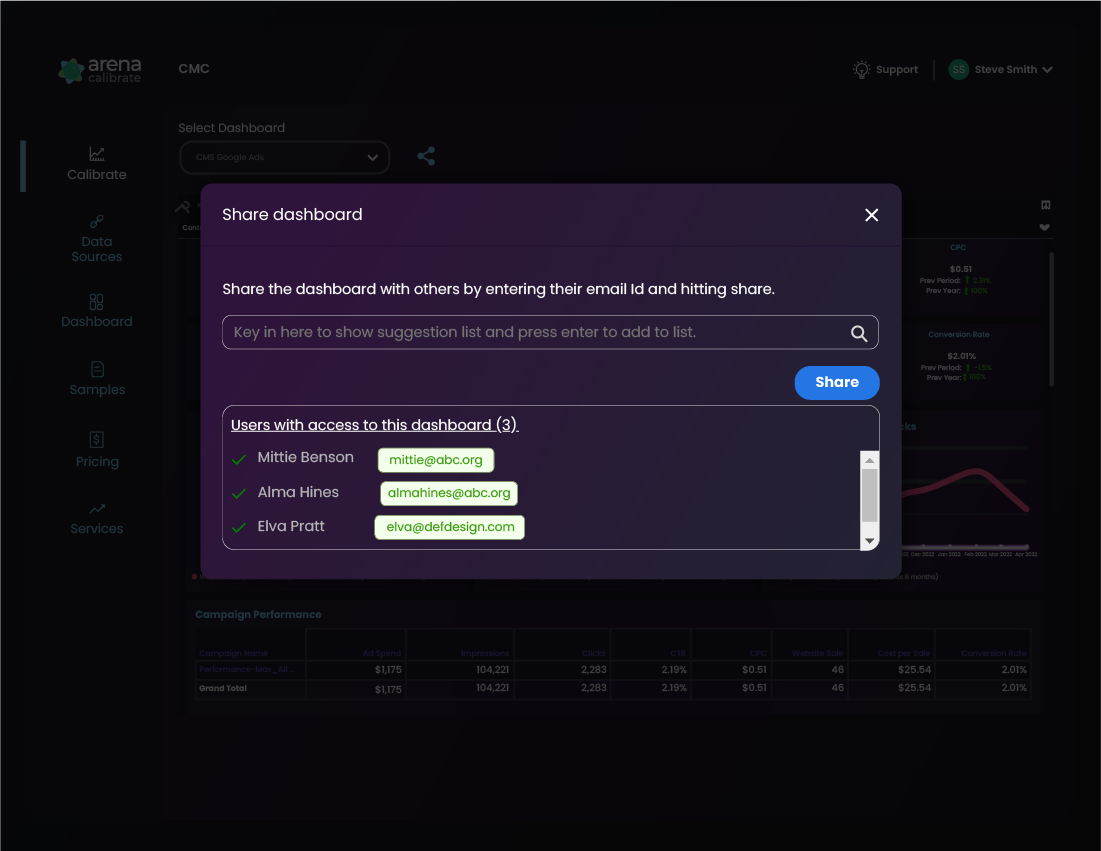
Task: Click the share dashboard icon
Action: 426,156
